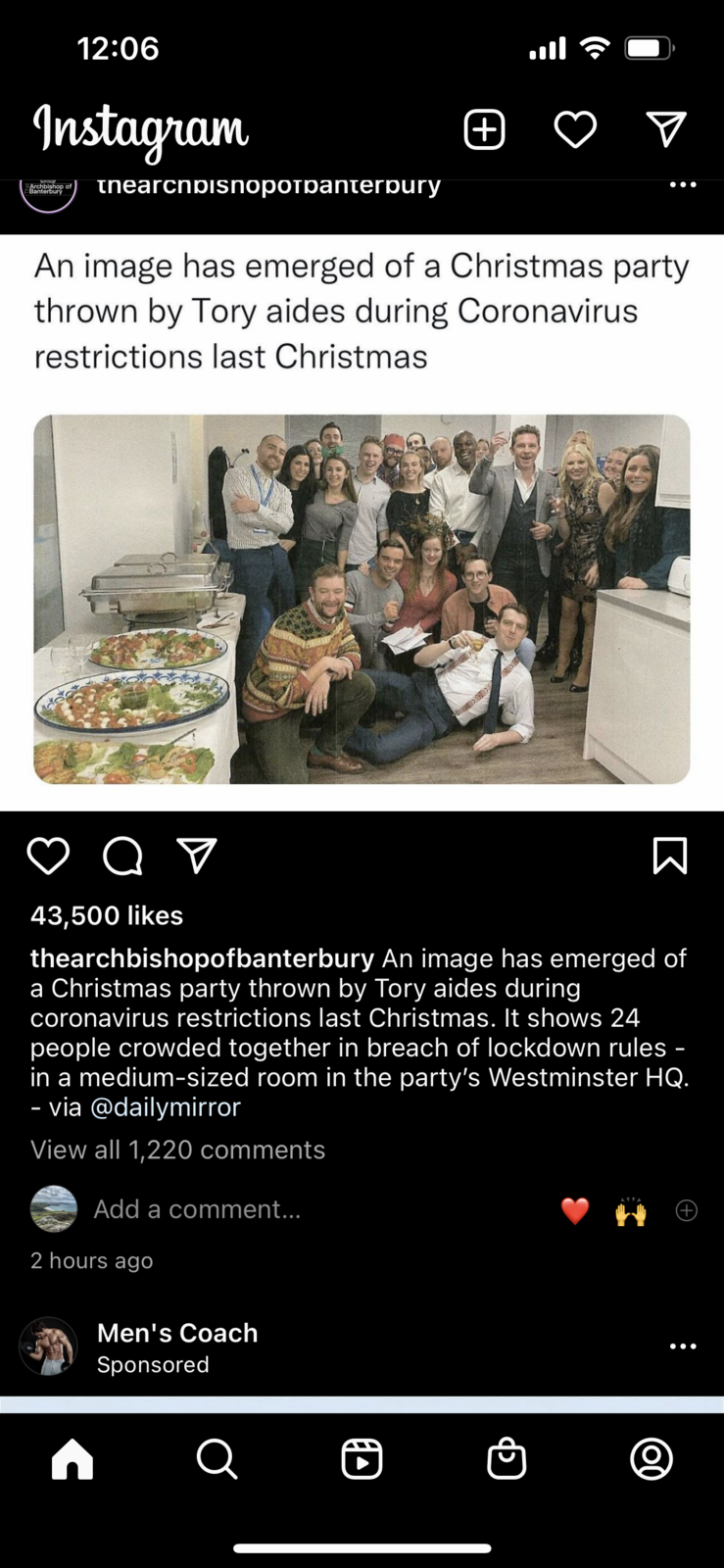724x1568 pixels.
Task: Go to Home tab in bottom bar
Action: 72,1459
